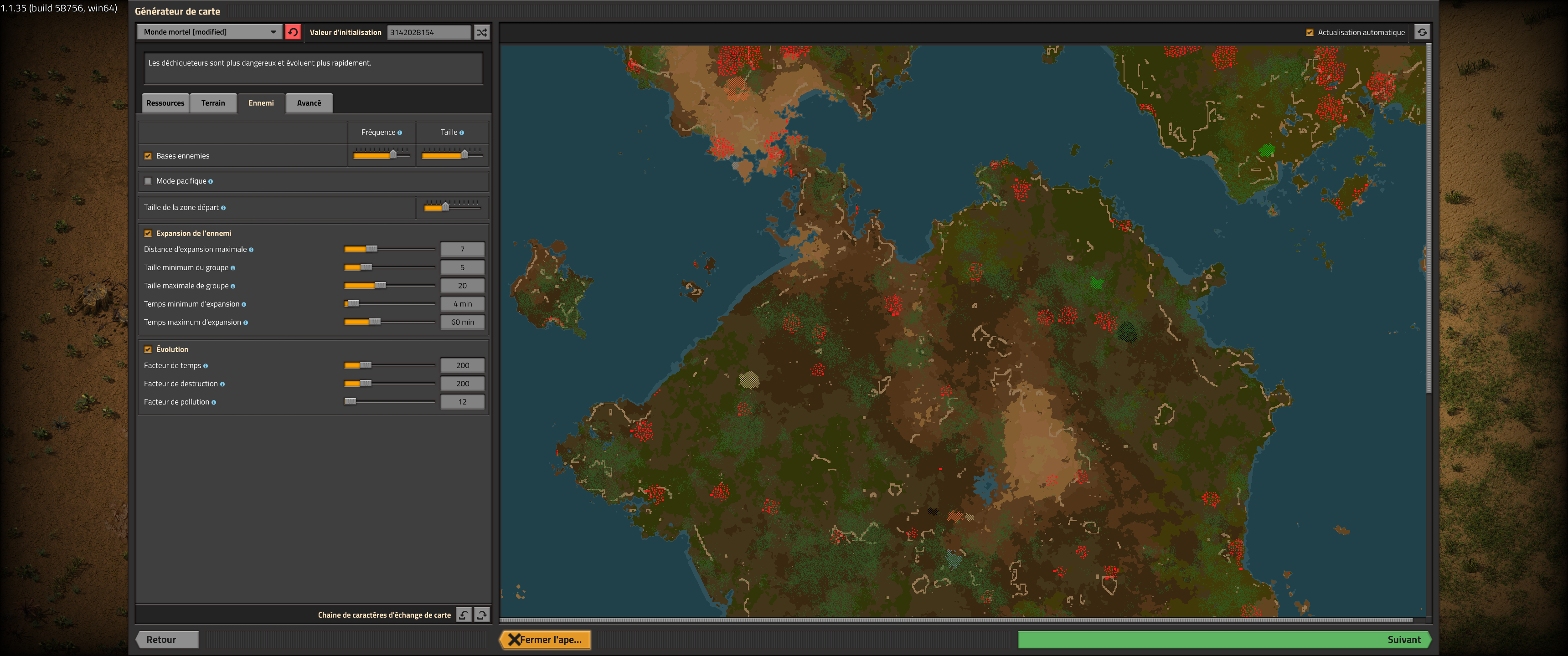1568x656 pixels.
Task: Click info icon beside Facteur de pollution
Action: pos(214,402)
